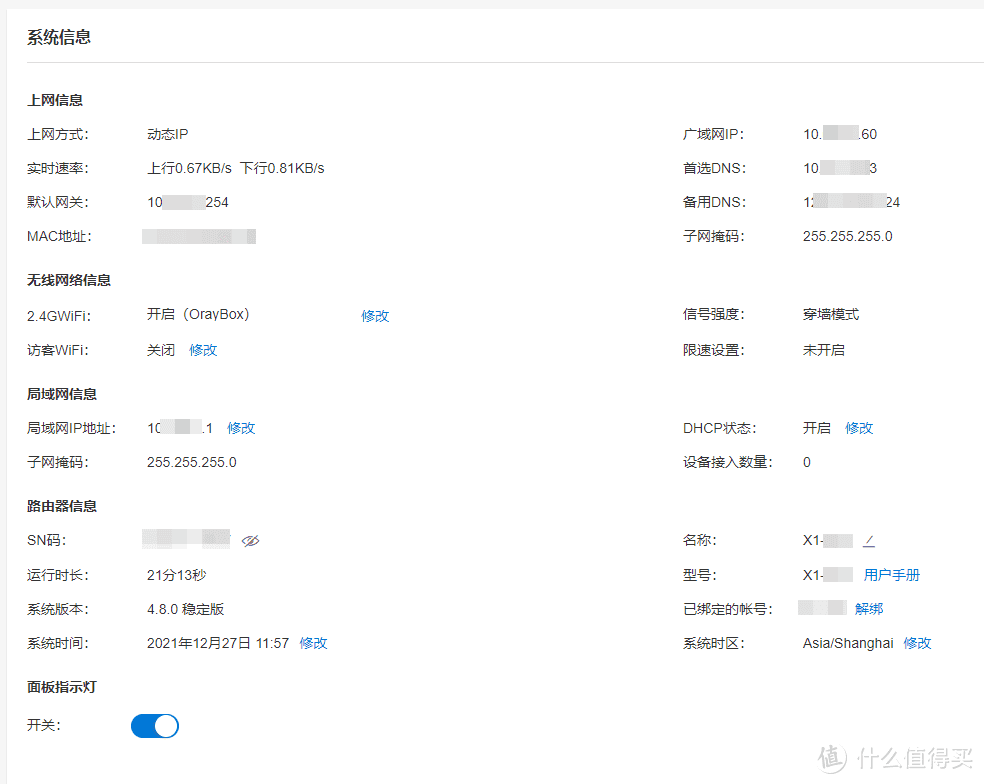Click the masked MAC地址 value
984x784 pixels.
pyautogui.click(x=199, y=236)
